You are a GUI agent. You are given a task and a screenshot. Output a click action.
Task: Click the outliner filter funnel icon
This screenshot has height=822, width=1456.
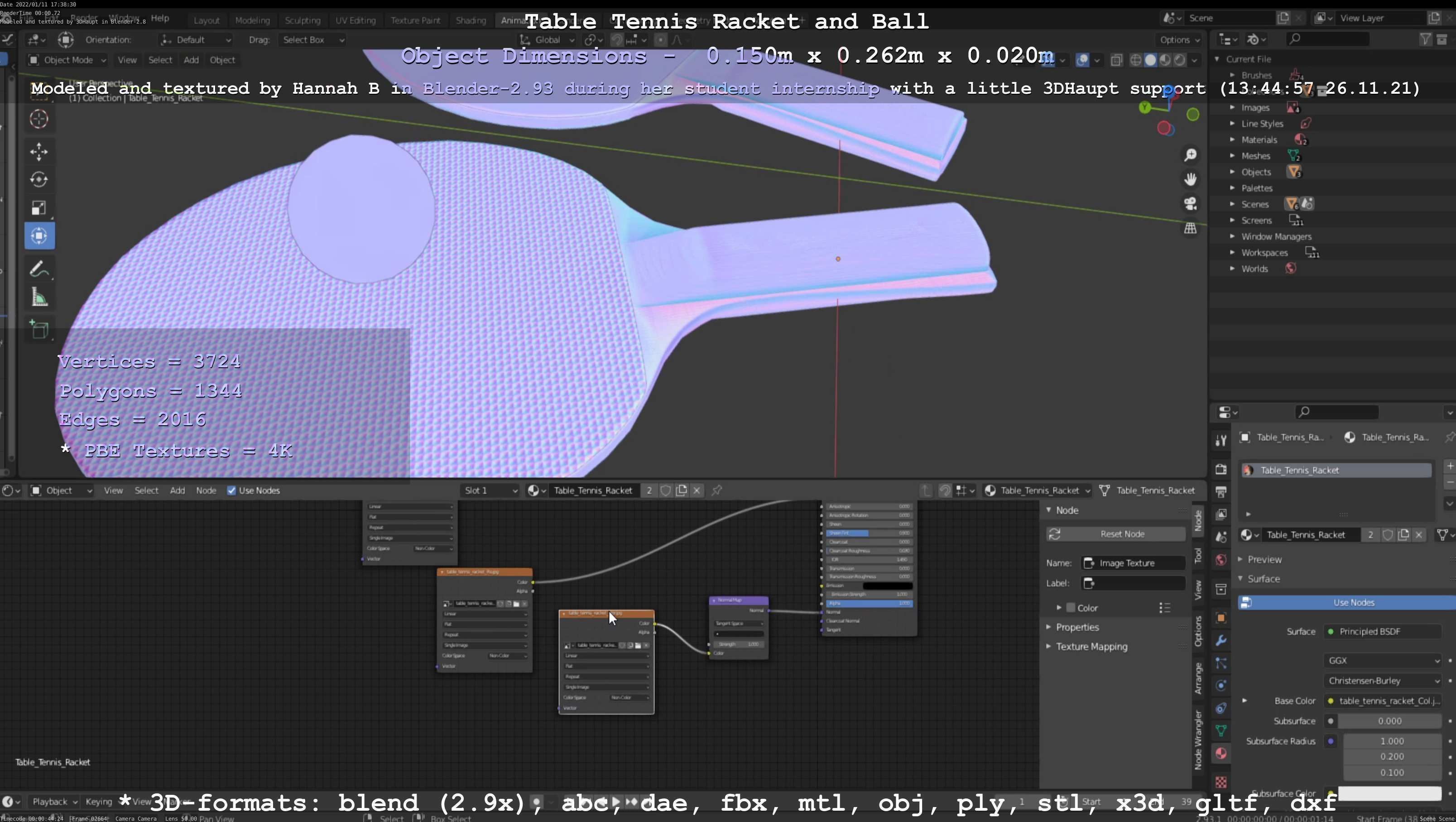coord(1426,39)
